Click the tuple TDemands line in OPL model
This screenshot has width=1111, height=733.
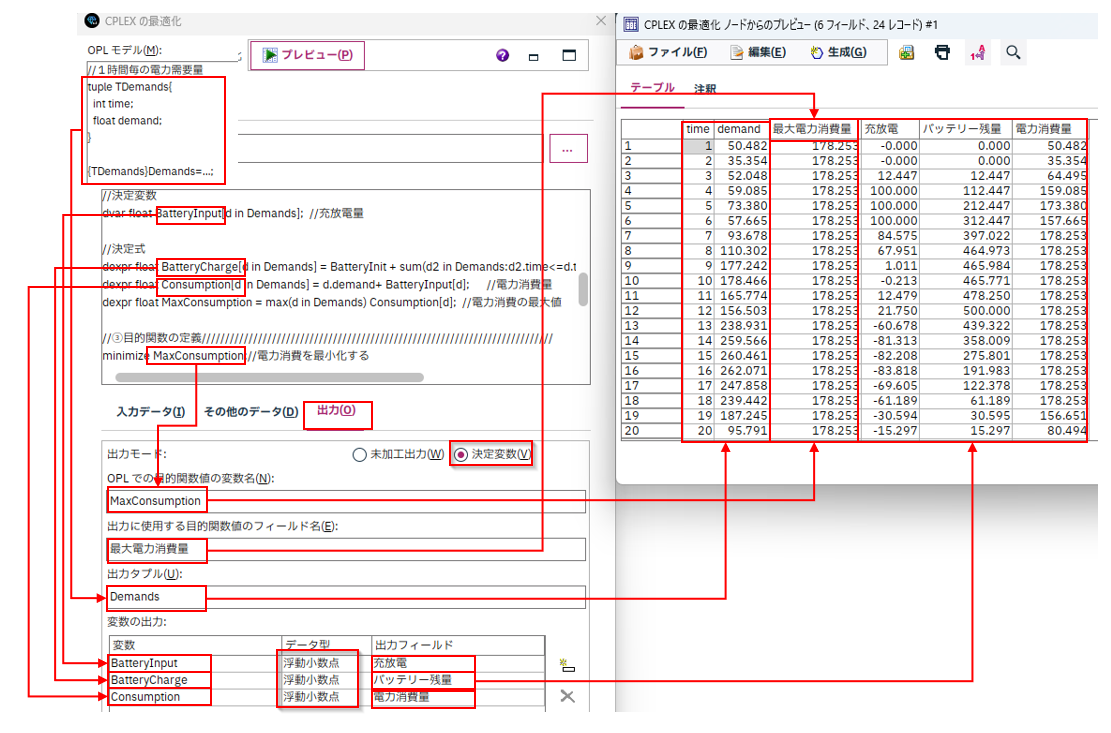(130, 86)
